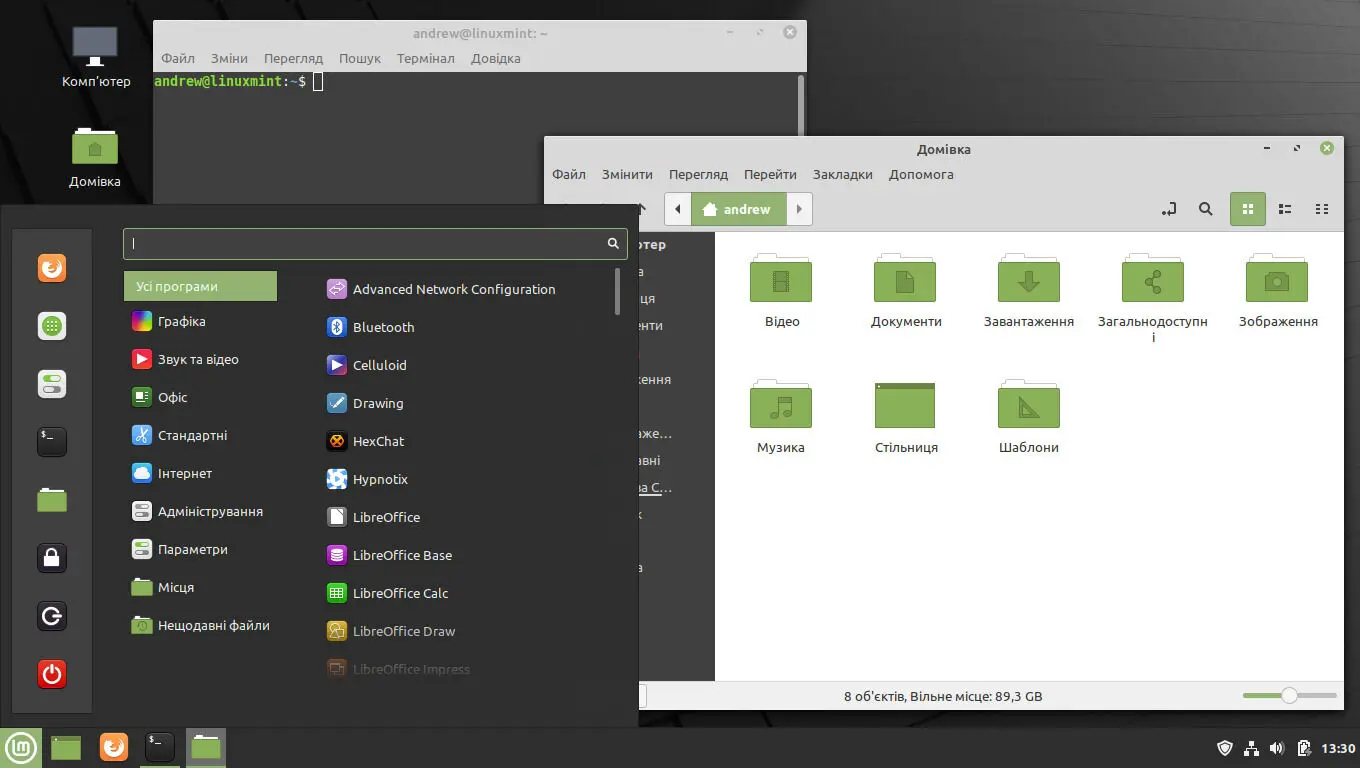Open the Адміністрування category
The width and height of the screenshot is (1360, 768).
[197, 511]
